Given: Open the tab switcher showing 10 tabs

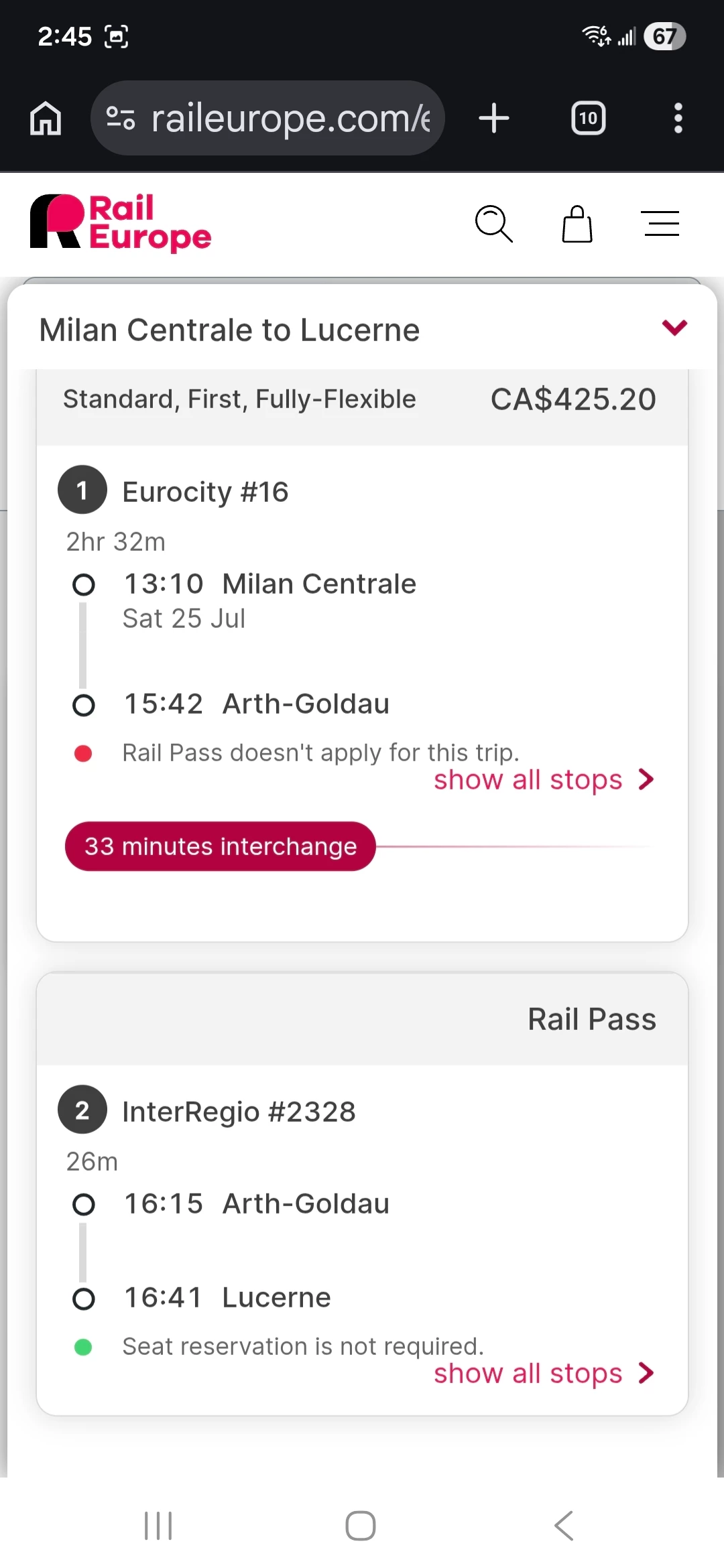Looking at the screenshot, I should point(588,119).
